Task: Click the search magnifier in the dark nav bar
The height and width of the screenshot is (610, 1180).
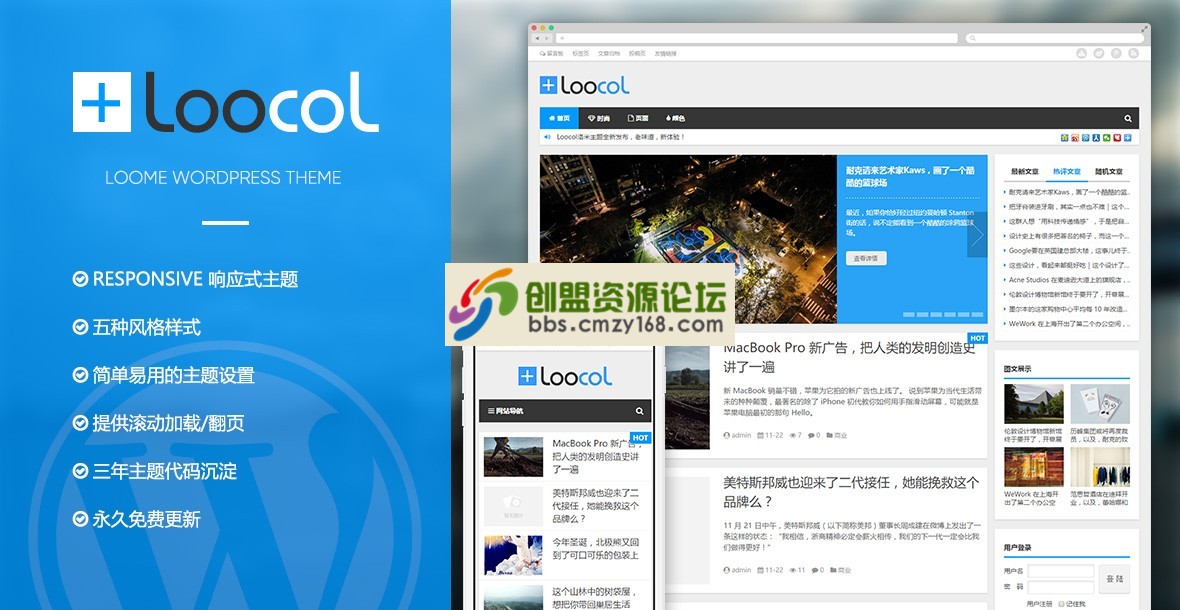Action: pos(1128,118)
